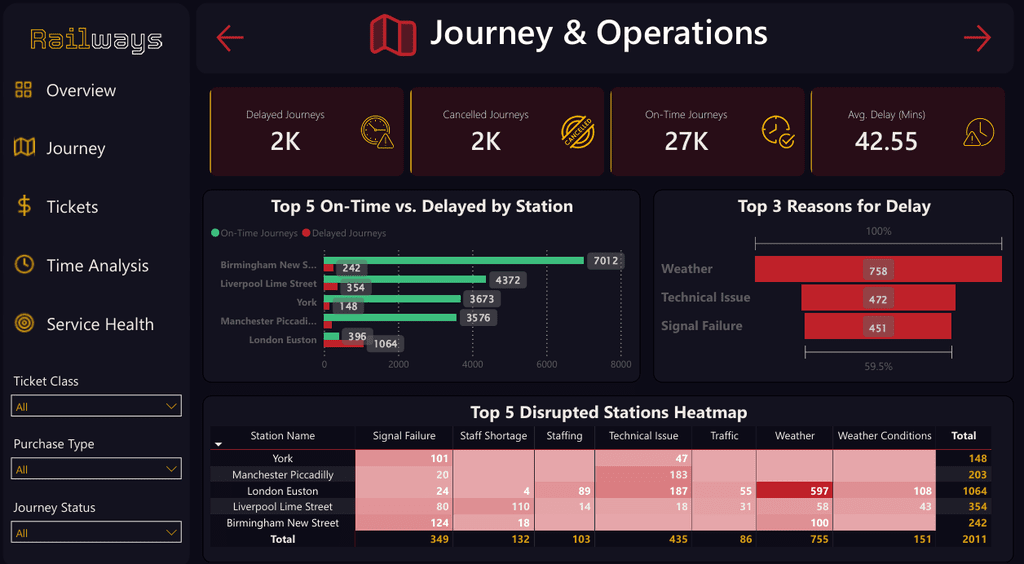Click the red right arrow navigation icon

coord(977,38)
